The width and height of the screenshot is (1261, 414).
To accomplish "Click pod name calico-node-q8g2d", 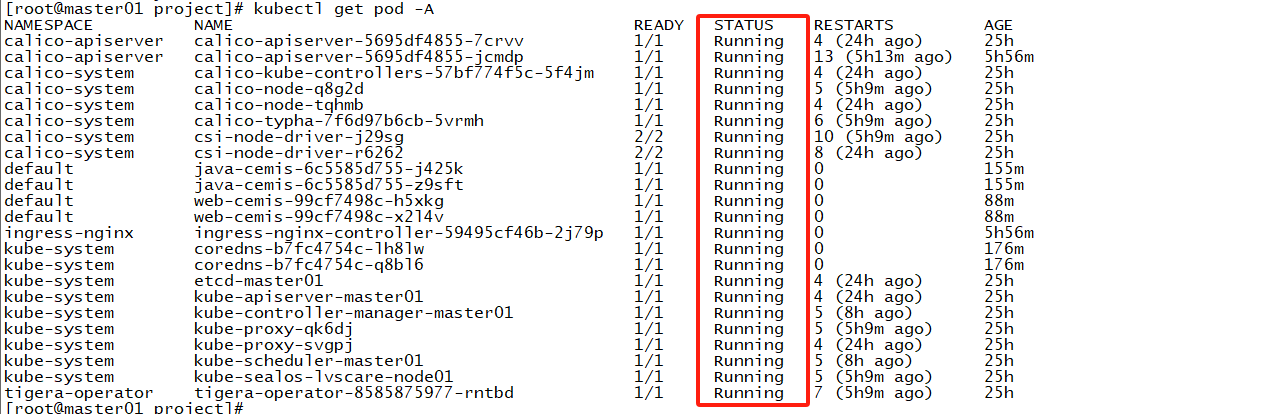I will coord(279,89).
